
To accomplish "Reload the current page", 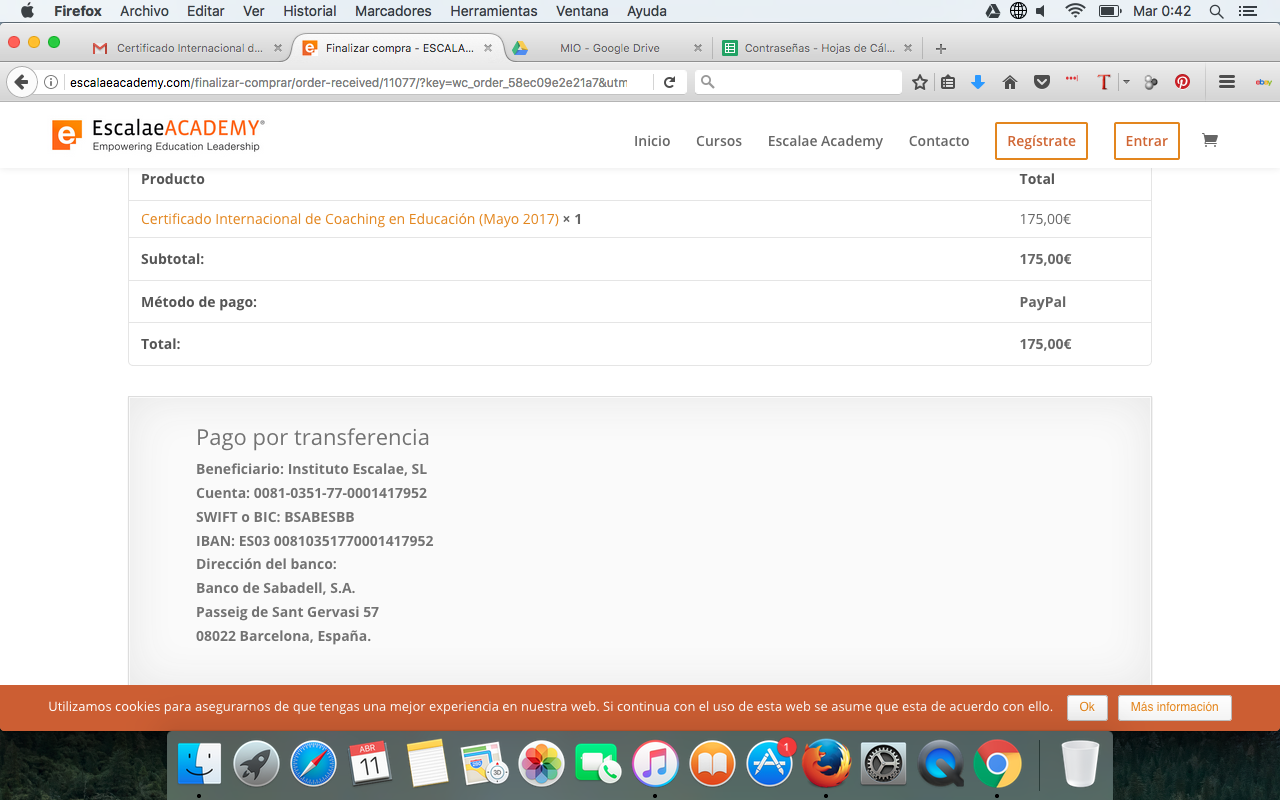I will (670, 82).
